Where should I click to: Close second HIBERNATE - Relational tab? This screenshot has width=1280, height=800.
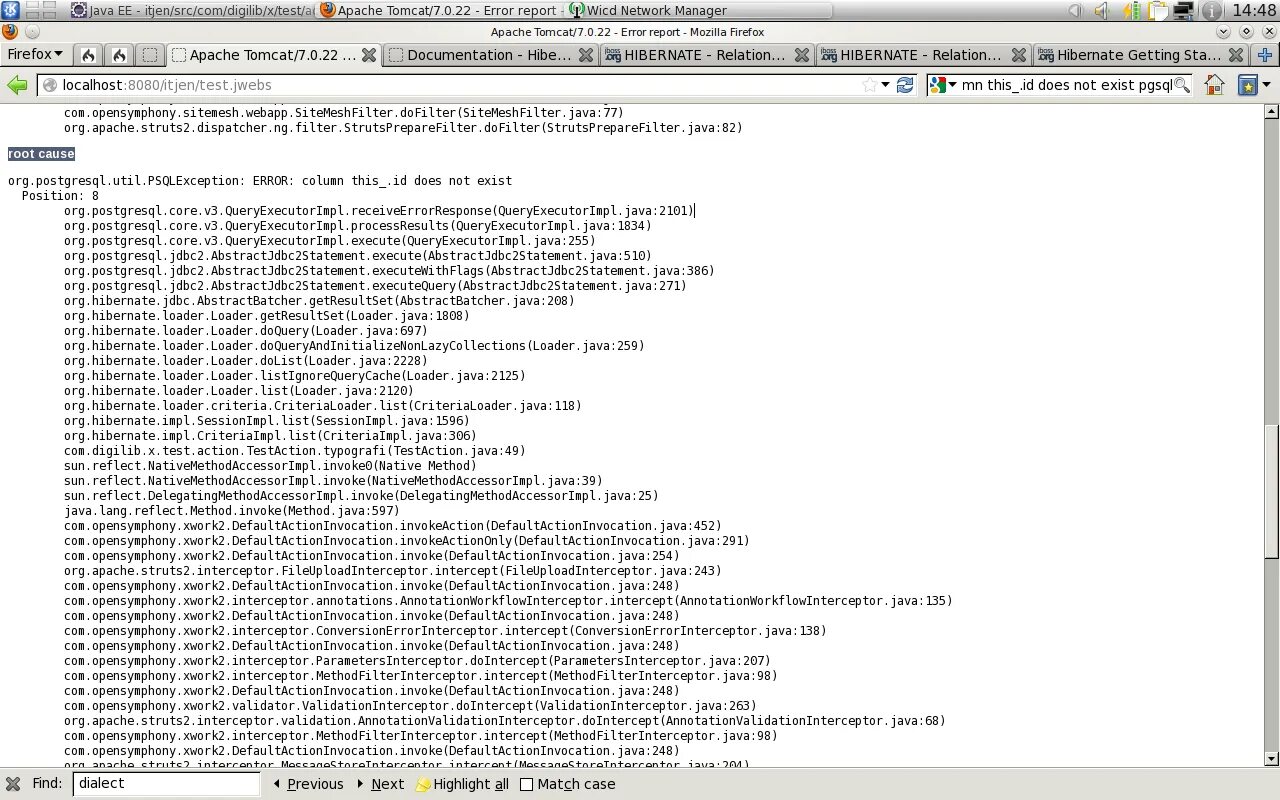click(1019, 55)
